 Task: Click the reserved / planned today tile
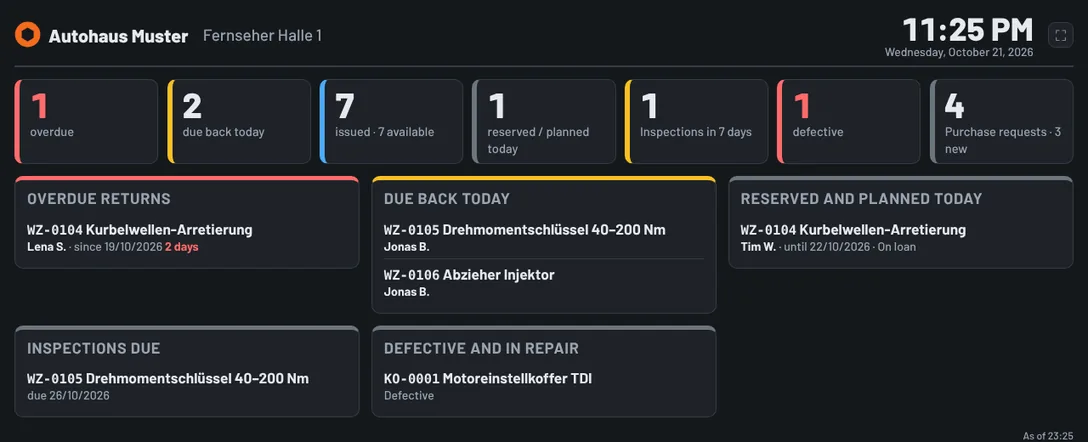[x=544, y=121]
